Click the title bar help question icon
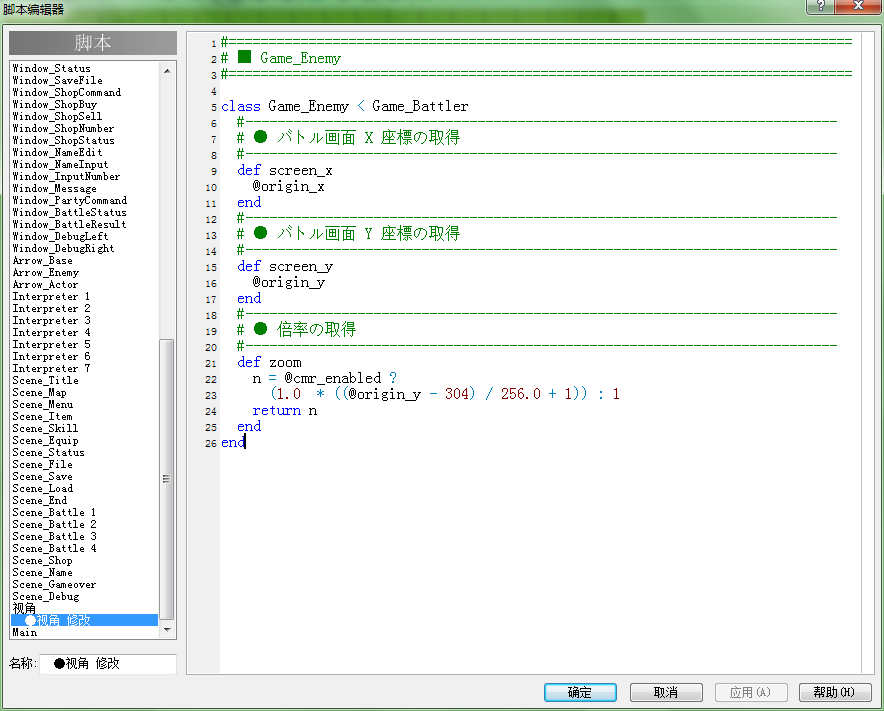The width and height of the screenshot is (884, 711). tap(820, 6)
